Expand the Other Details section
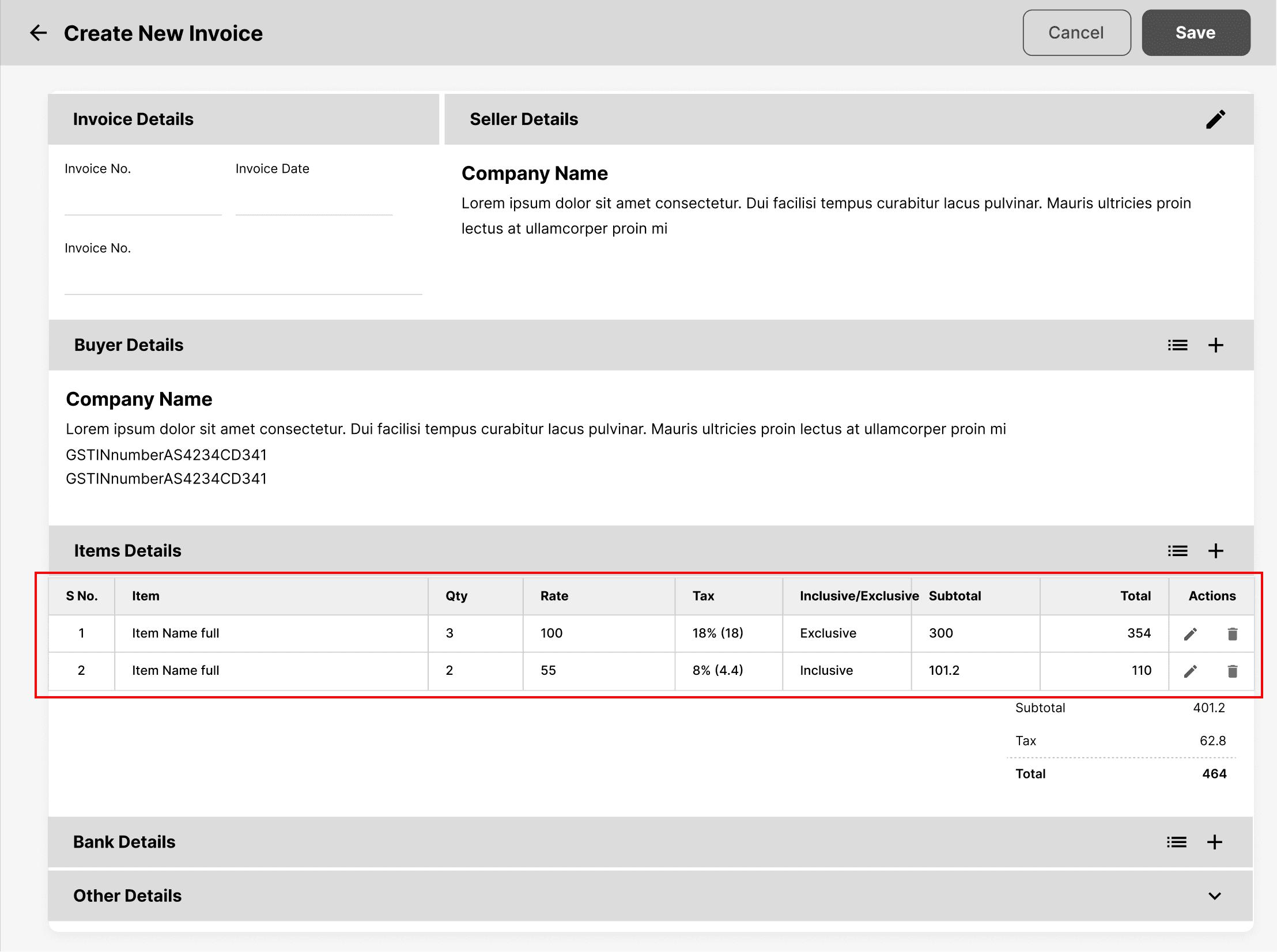 (x=1214, y=896)
